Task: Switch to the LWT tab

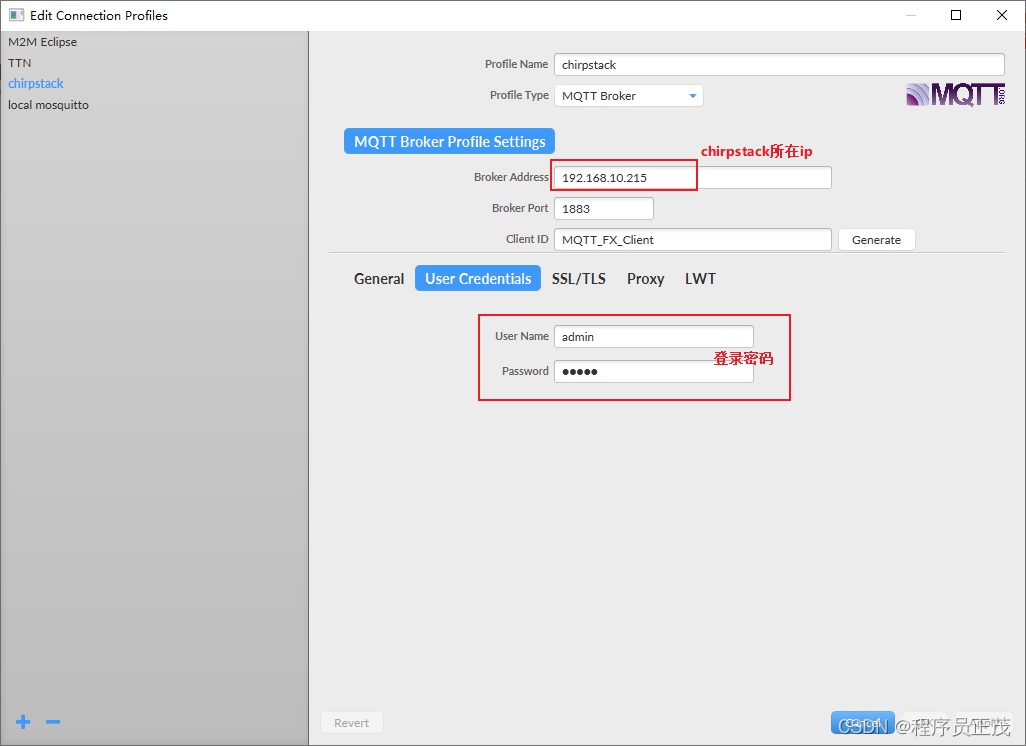Action: point(700,279)
